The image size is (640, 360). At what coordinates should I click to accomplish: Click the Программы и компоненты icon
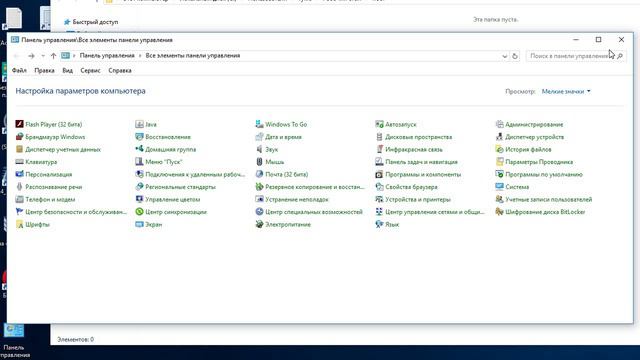(x=379, y=174)
